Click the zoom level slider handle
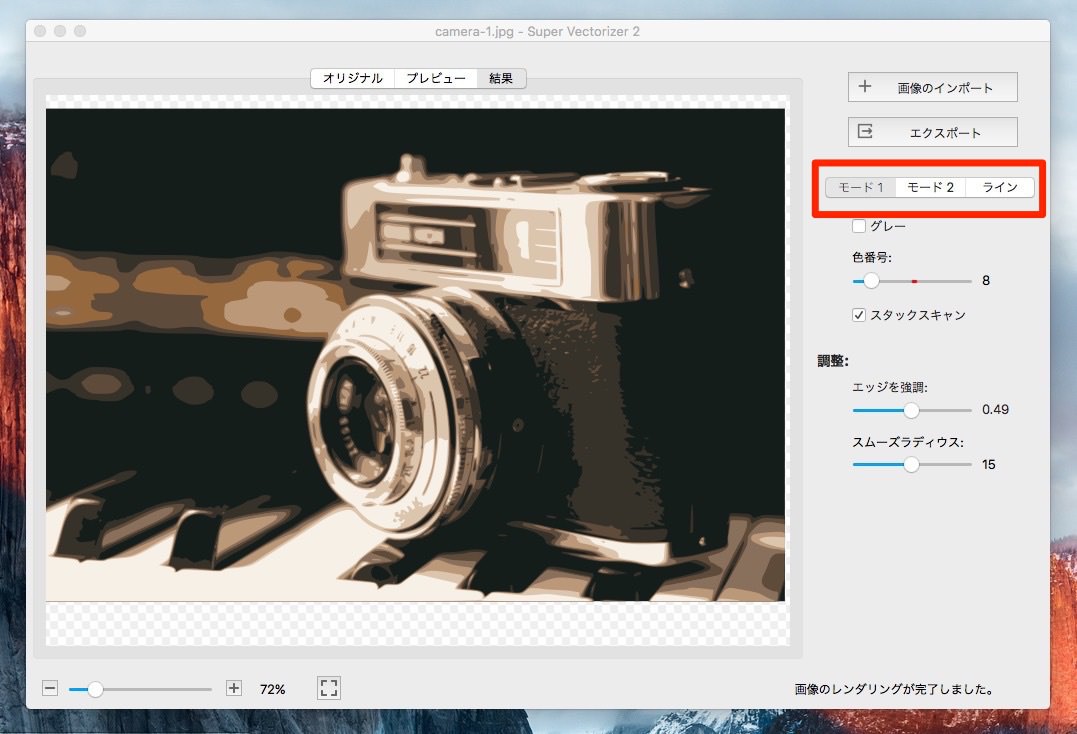 pos(96,689)
